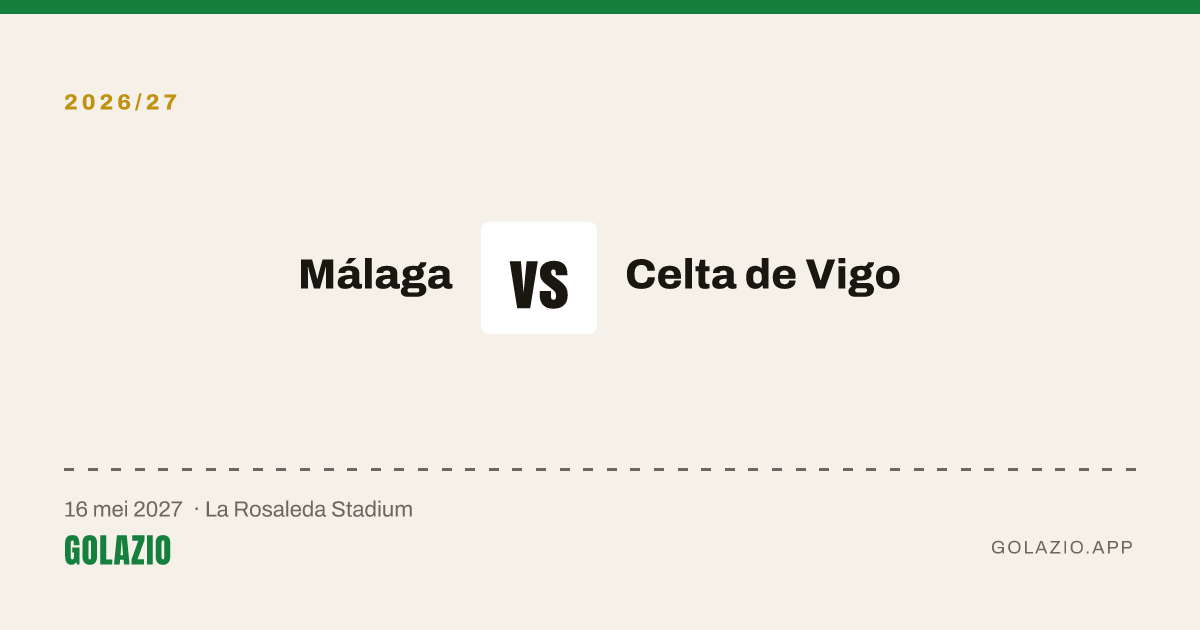Screen dimensions: 1200x630
Task: Click the Celta de Vigo team name
Action: coord(763,275)
